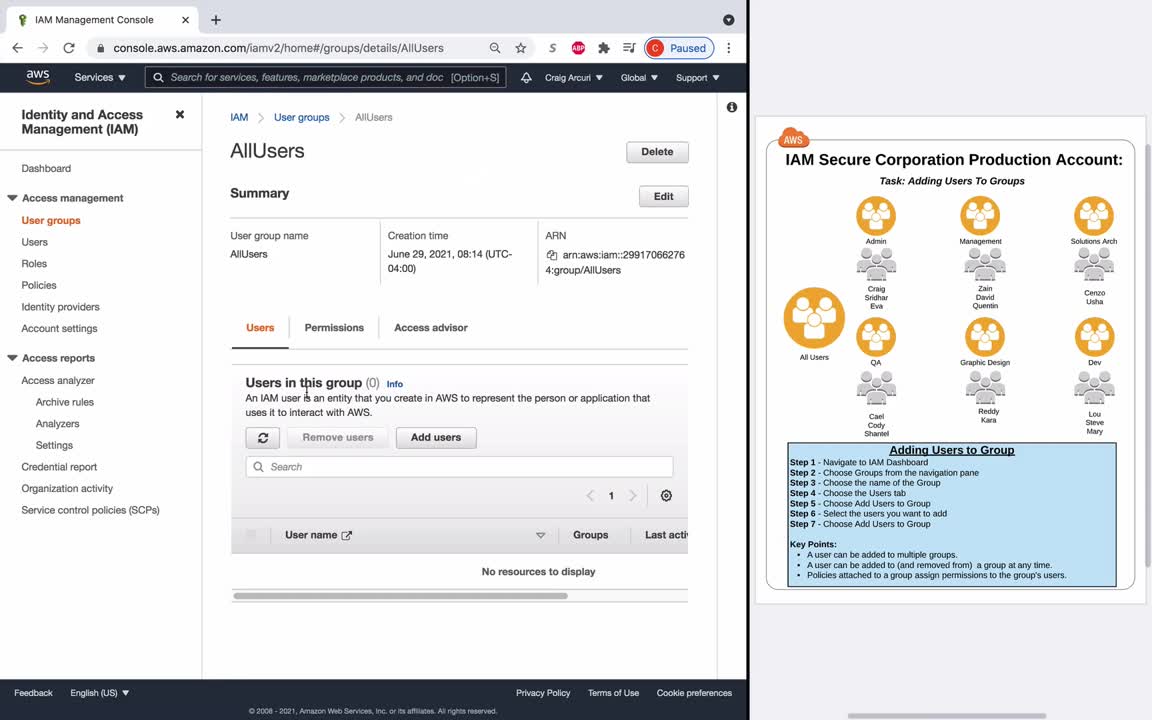Open Policies in the navigation pane
The width and height of the screenshot is (1152, 720).
coord(39,285)
